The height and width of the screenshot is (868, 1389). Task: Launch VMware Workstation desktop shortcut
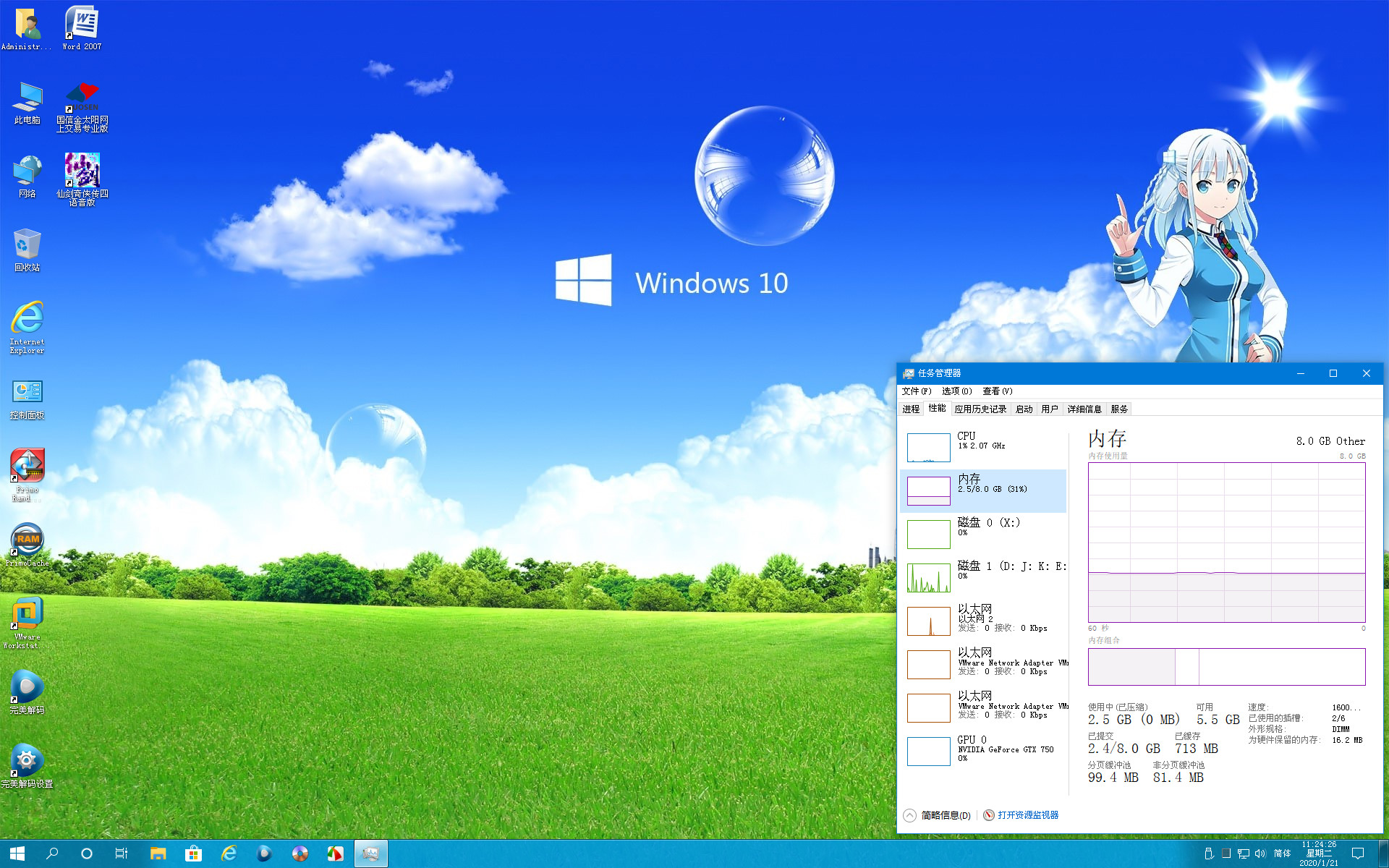tap(27, 623)
